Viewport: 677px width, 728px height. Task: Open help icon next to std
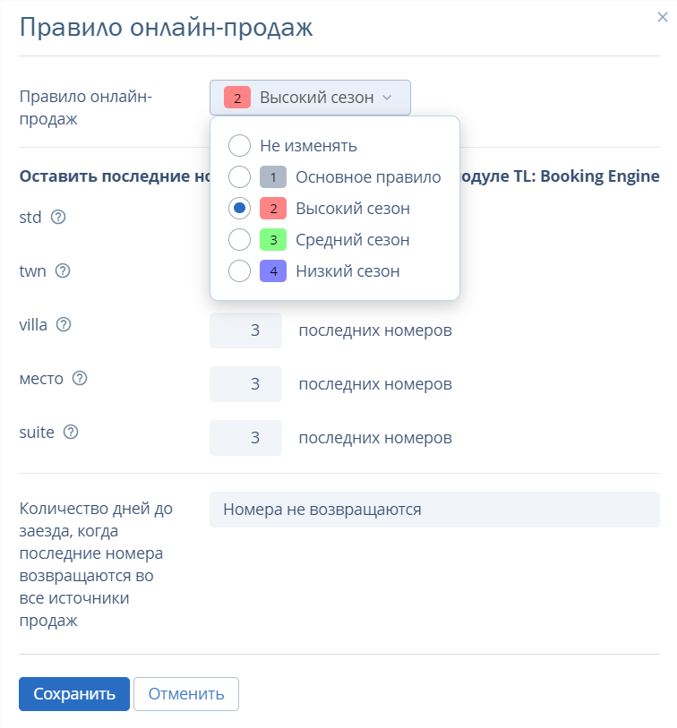click(x=58, y=217)
